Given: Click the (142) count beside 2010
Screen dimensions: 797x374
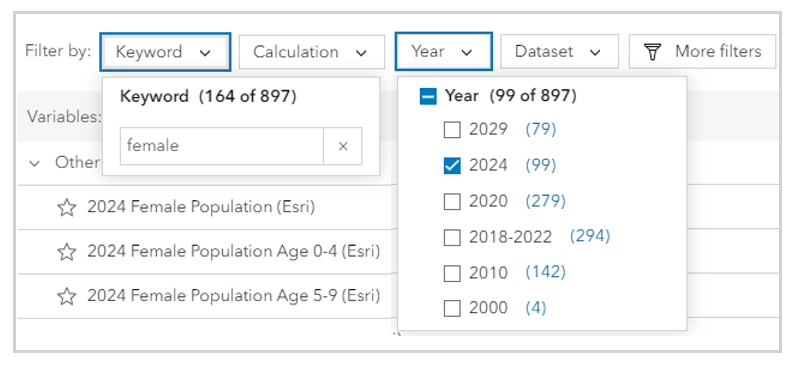Looking at the screenshot, I should point(545,272).
